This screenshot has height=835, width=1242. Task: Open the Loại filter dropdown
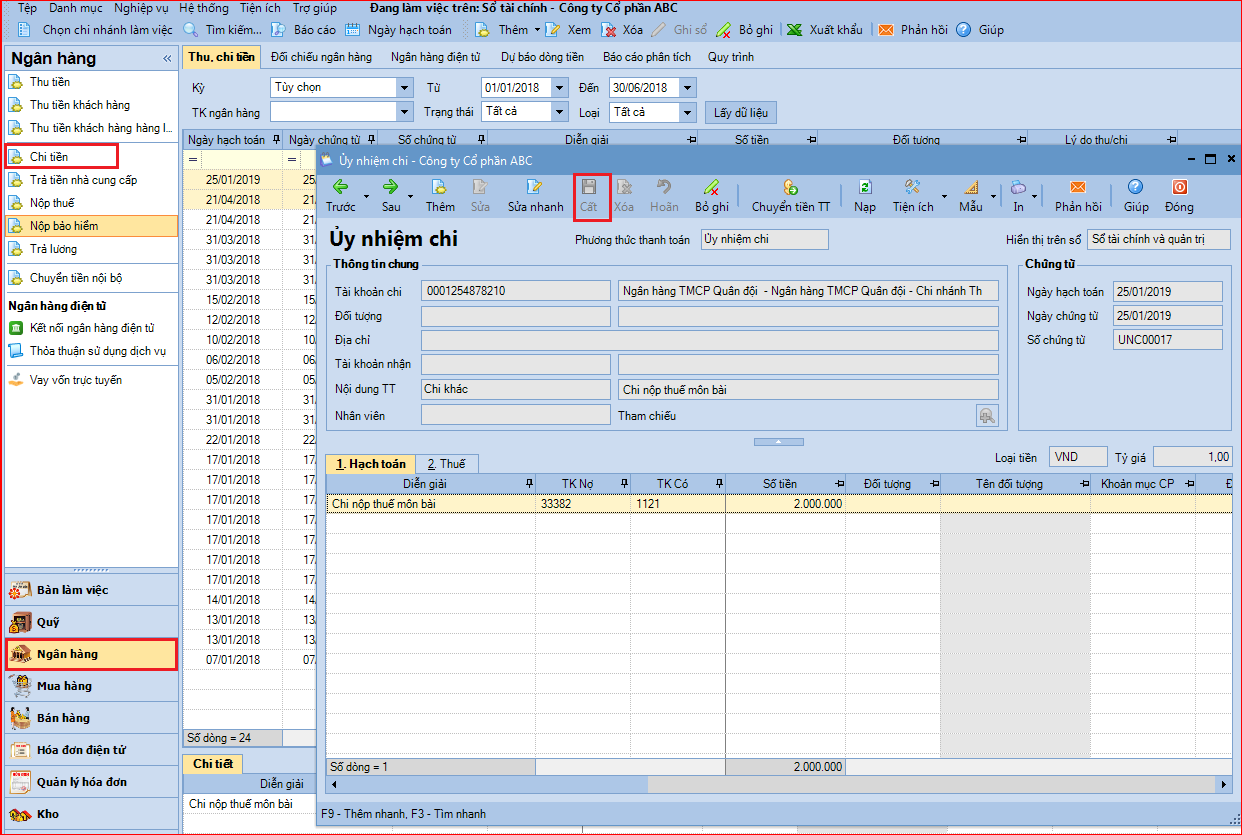[x=687, y=112]
